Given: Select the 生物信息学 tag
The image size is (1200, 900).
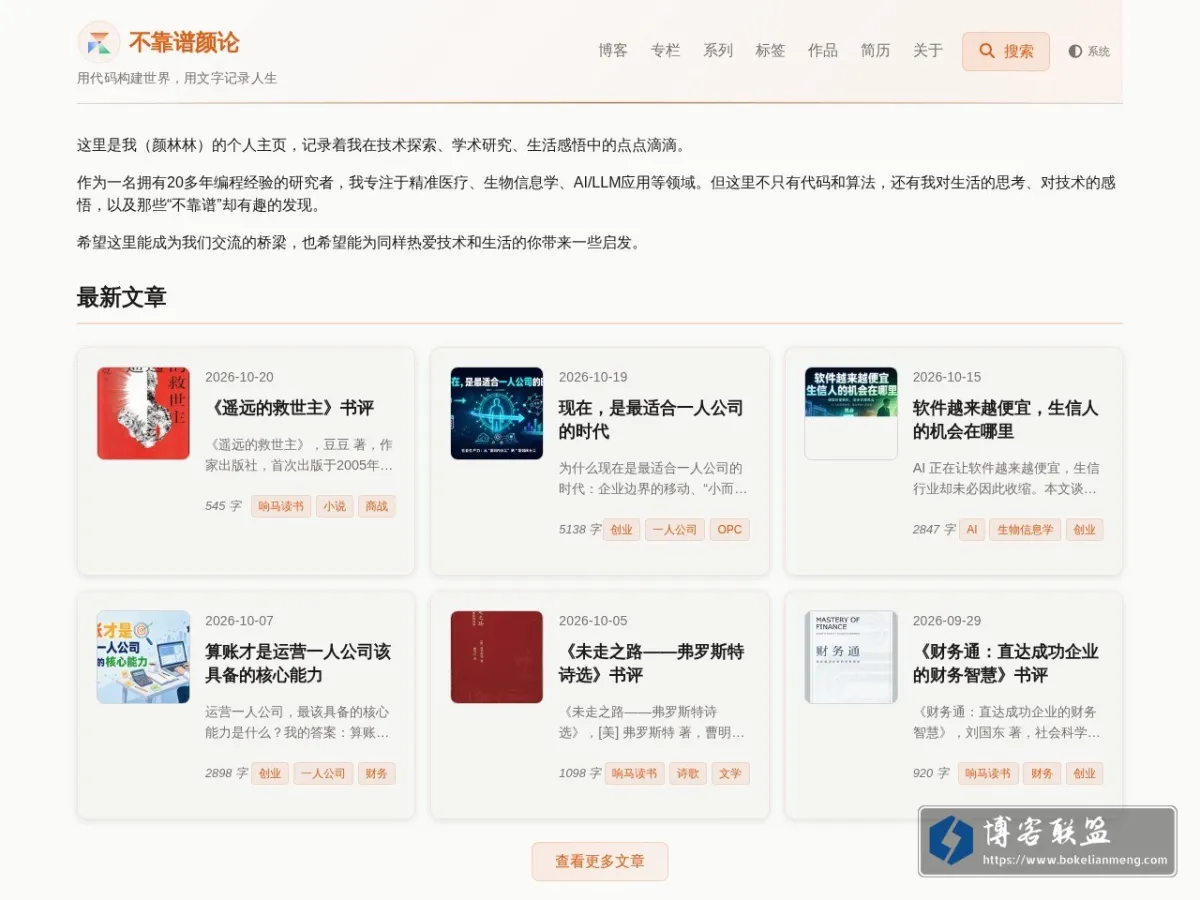Looking at the screenshot, I should point(1025,530).
